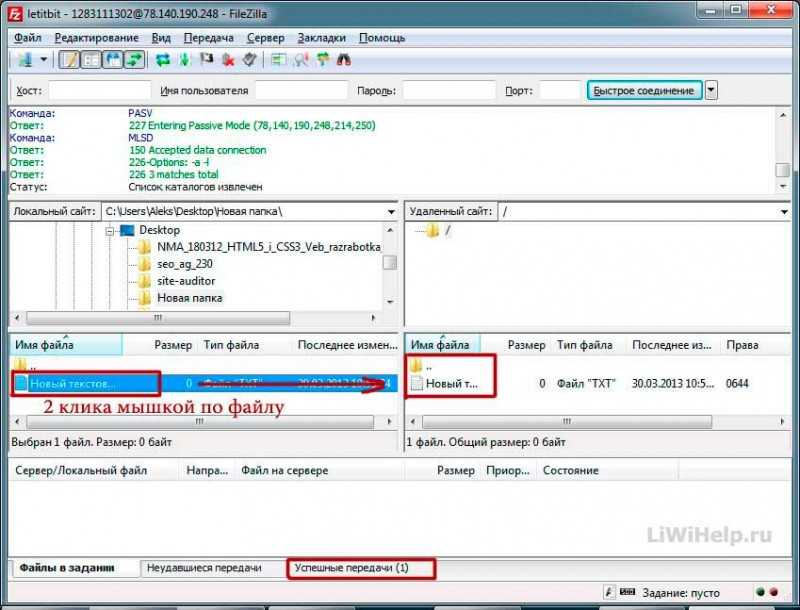Click the binoculars file search icon
The image size is (800, 610).
pos(344,60)
